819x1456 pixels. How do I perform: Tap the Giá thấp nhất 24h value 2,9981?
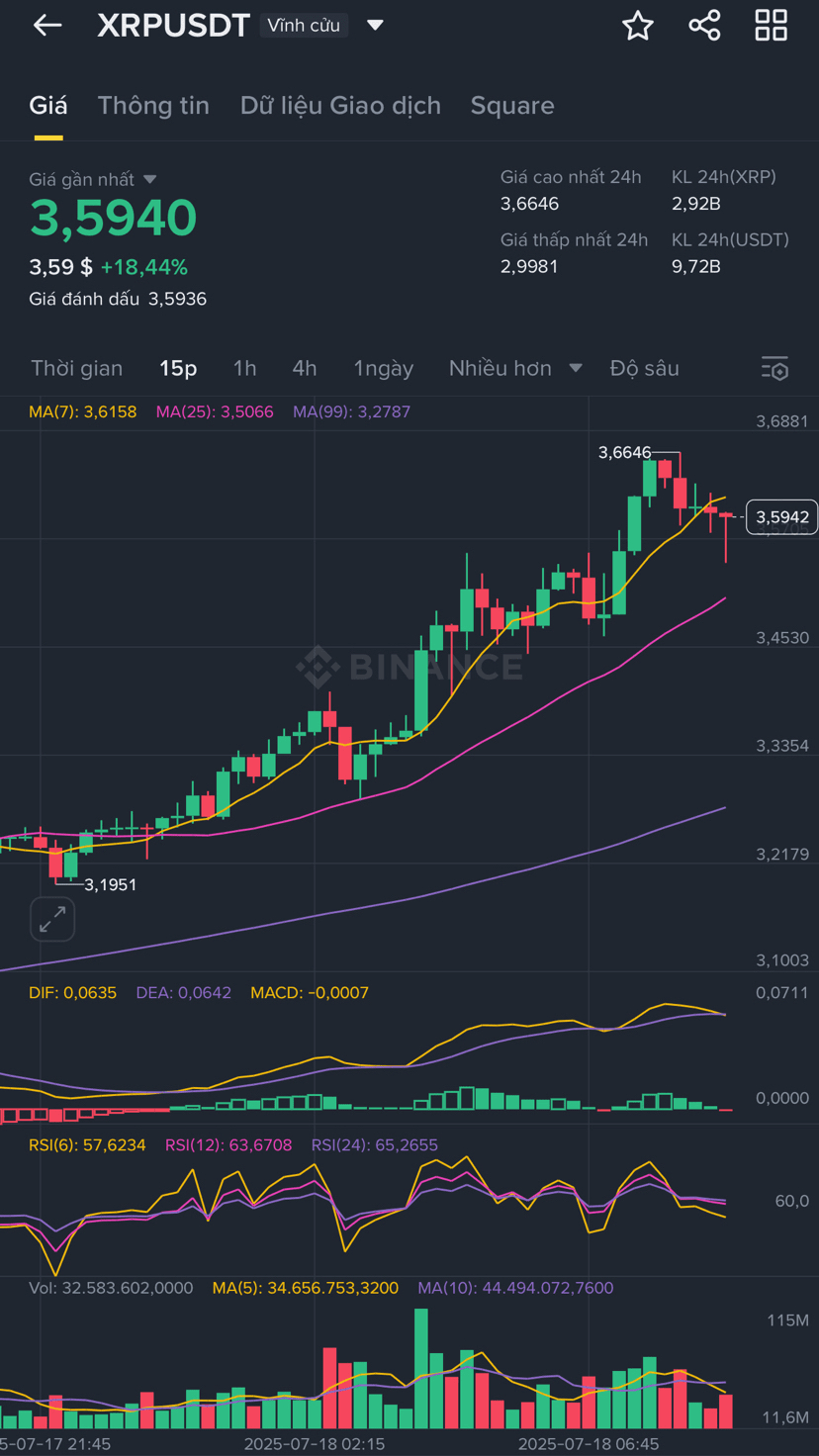click(x=529, y=266)
